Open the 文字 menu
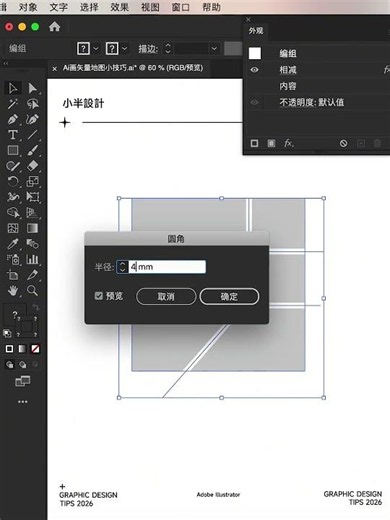The width and height of the screenshot is (390, 520). click(58, 7)
